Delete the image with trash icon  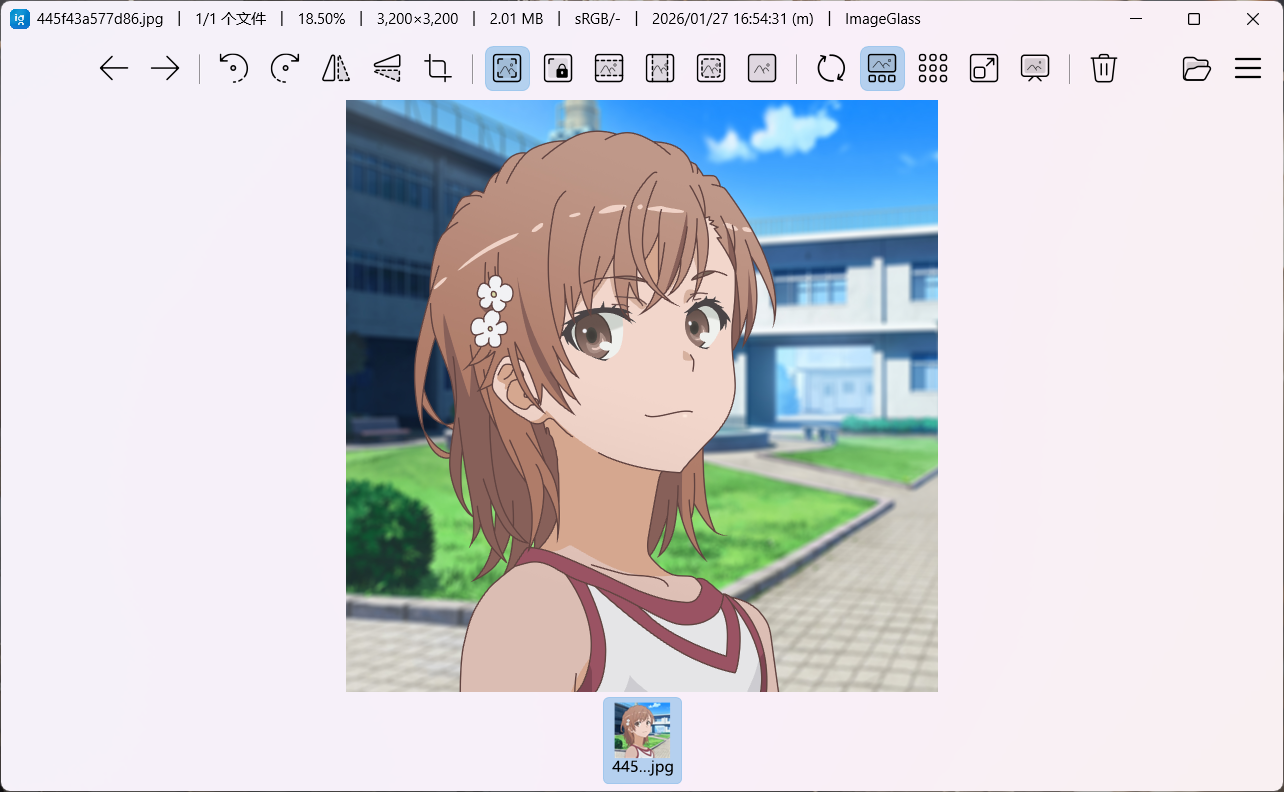pos(1104,69)
